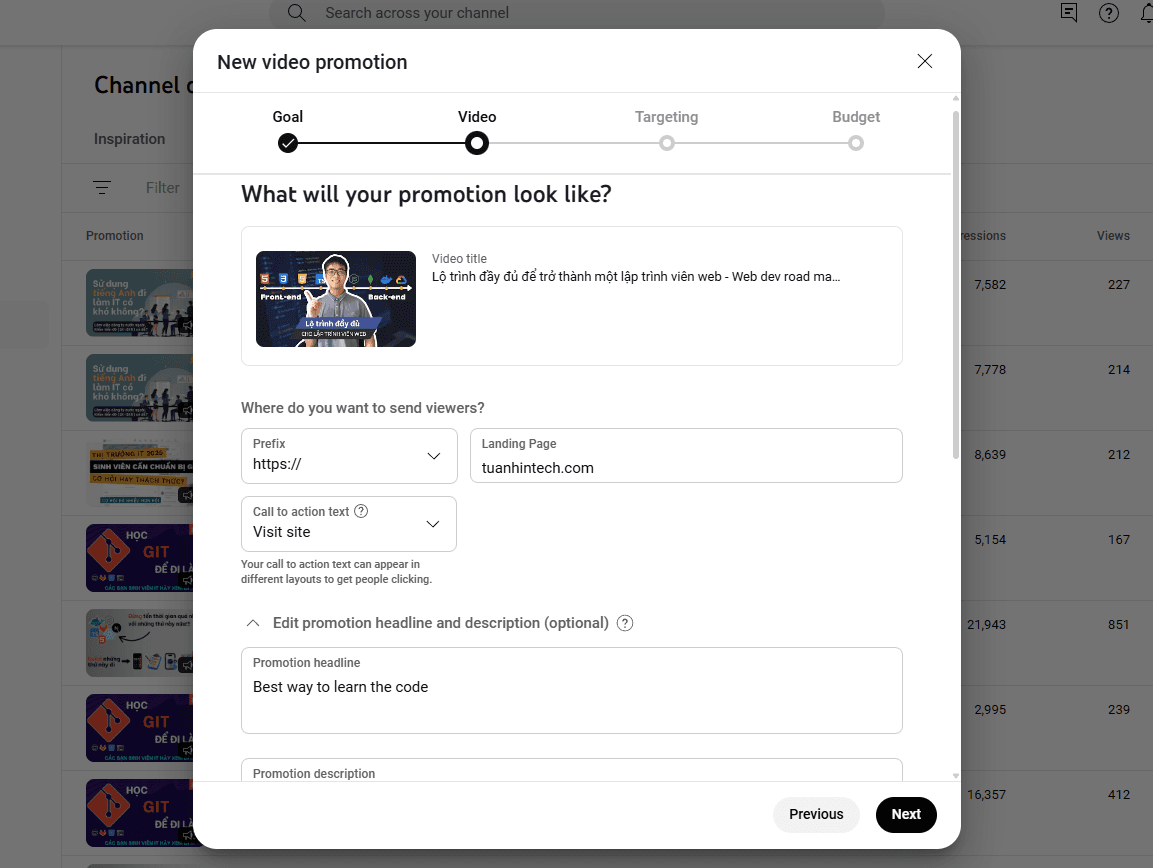The image size is (1153, 868).
Task: Select the Targeting step circle
Action: [667, 143]
